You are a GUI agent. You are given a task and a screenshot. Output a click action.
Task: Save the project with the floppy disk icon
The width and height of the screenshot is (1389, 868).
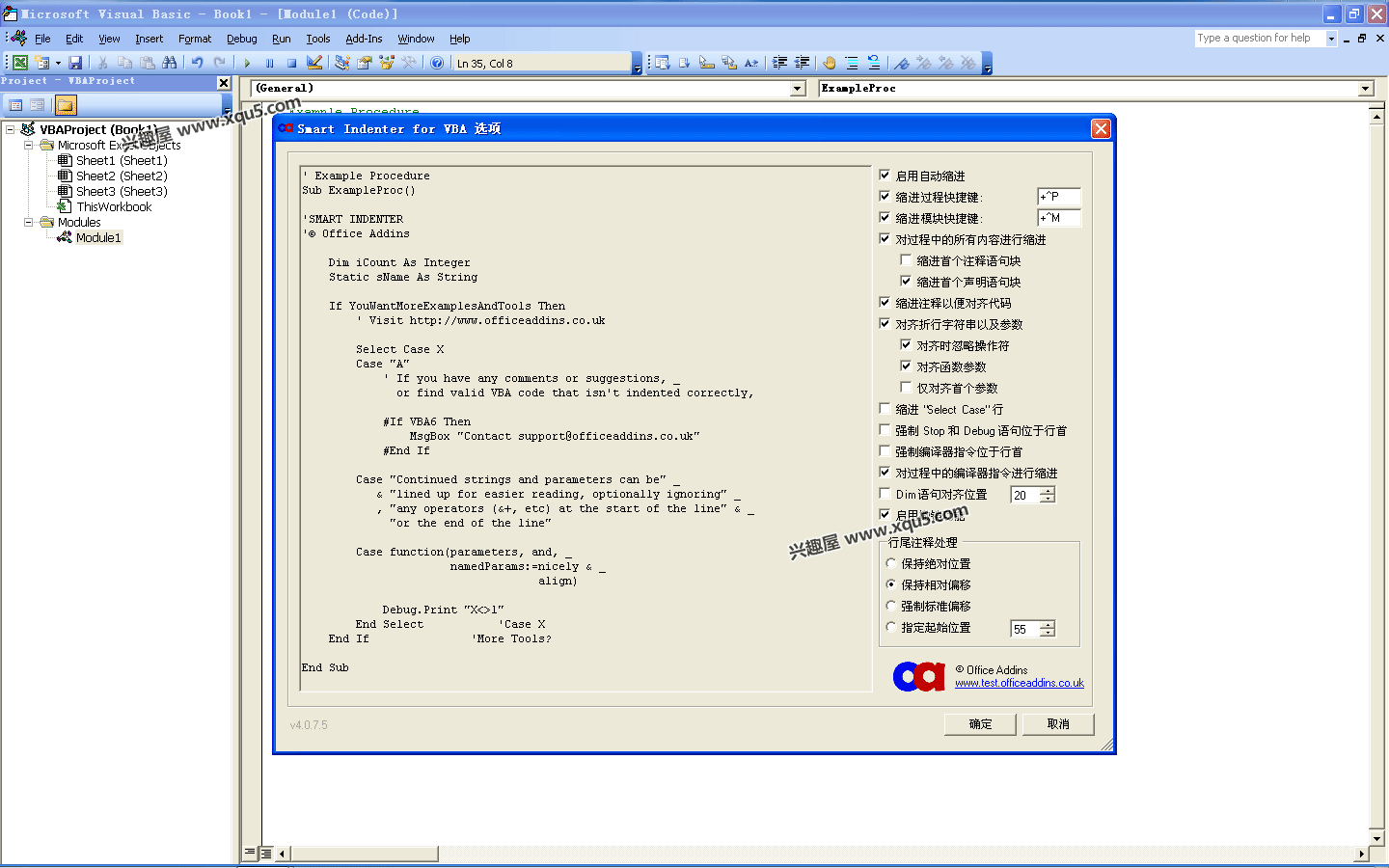point(75,63)
